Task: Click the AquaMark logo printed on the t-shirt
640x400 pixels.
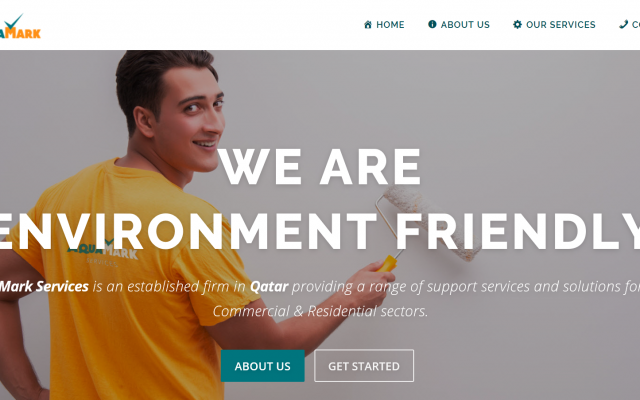Action: pyautogui.click(x=103, y=252)
